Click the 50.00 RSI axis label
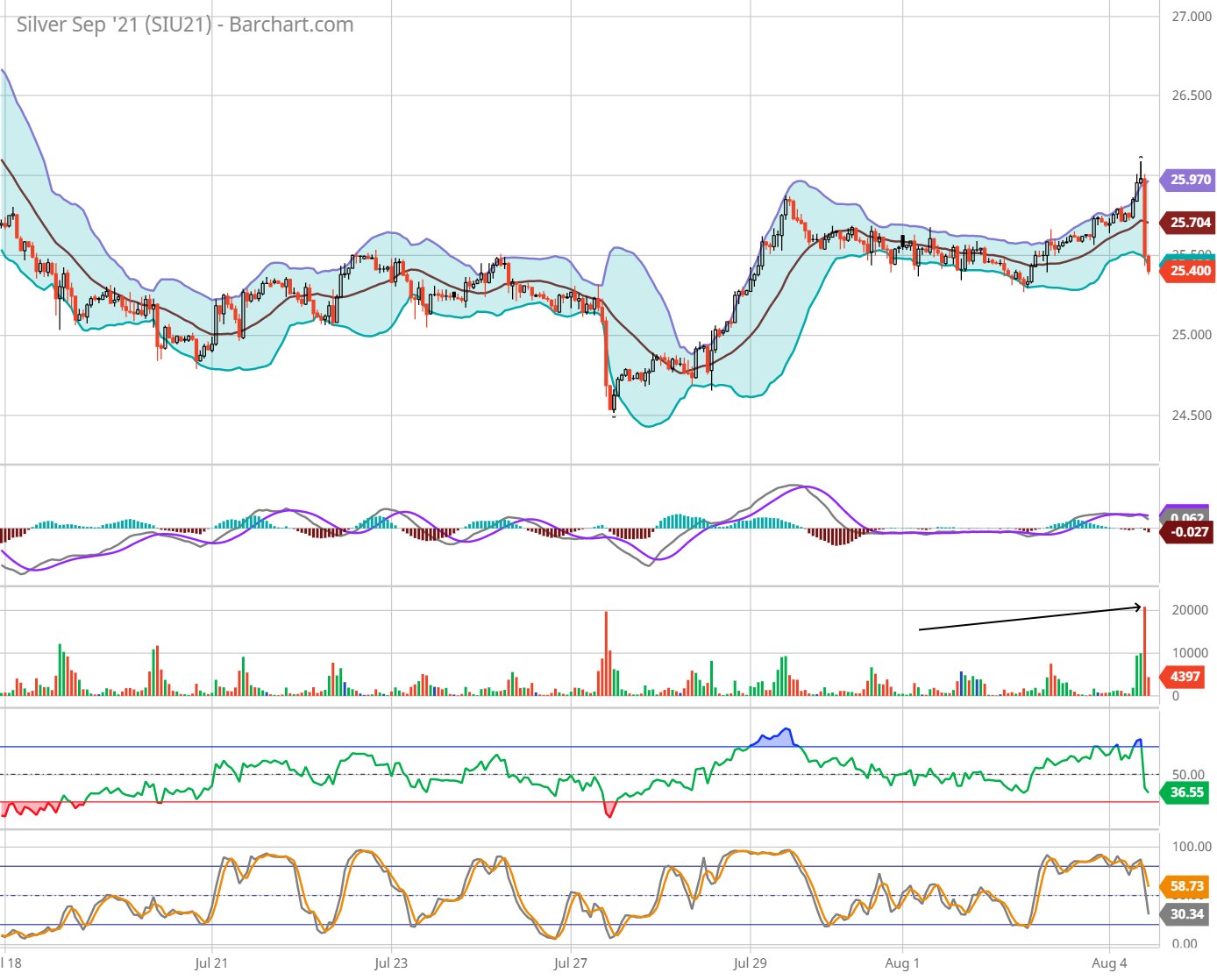 pos(1189,775)
